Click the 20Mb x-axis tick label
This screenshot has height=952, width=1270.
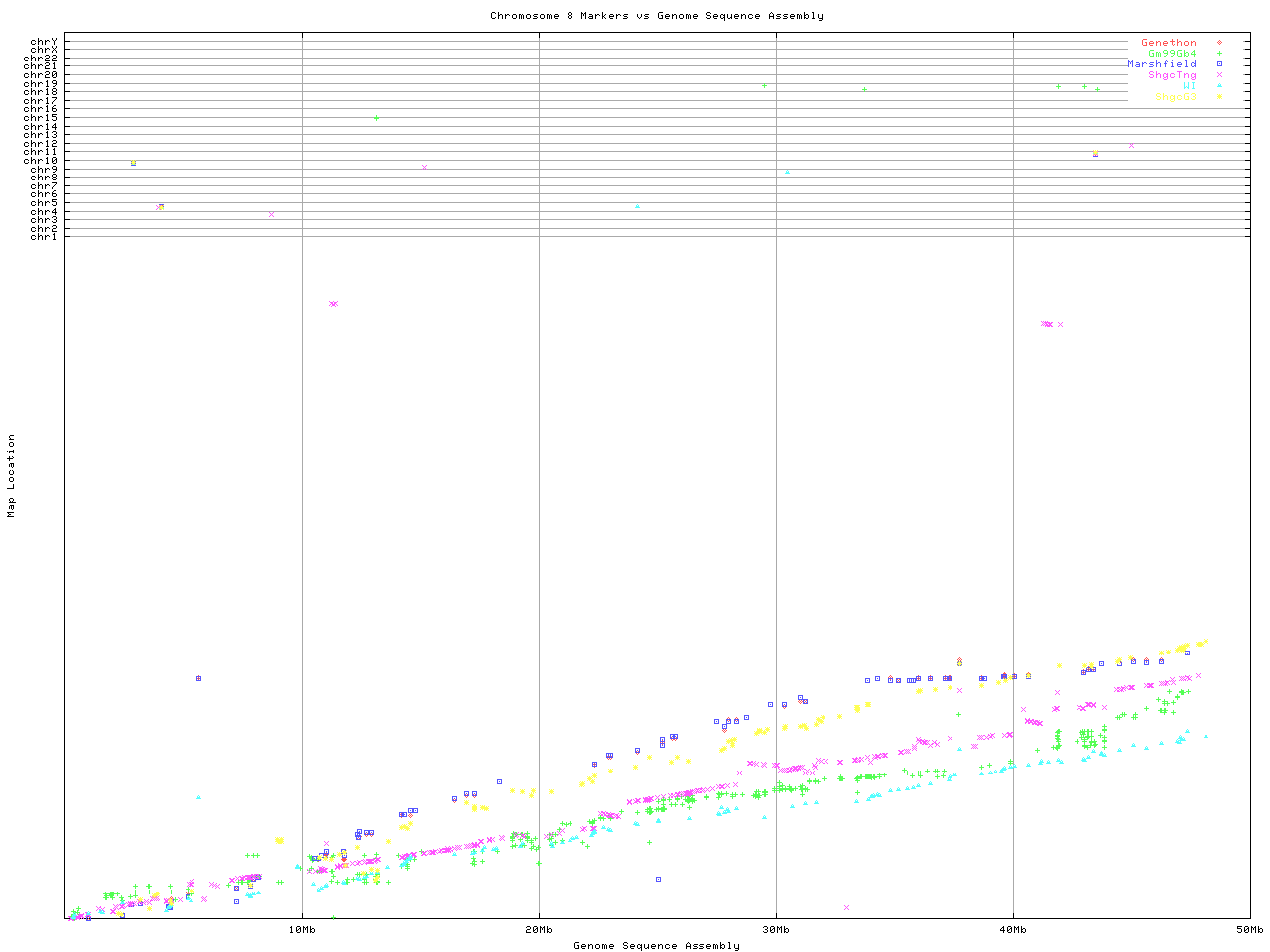(x=539, y=930)
